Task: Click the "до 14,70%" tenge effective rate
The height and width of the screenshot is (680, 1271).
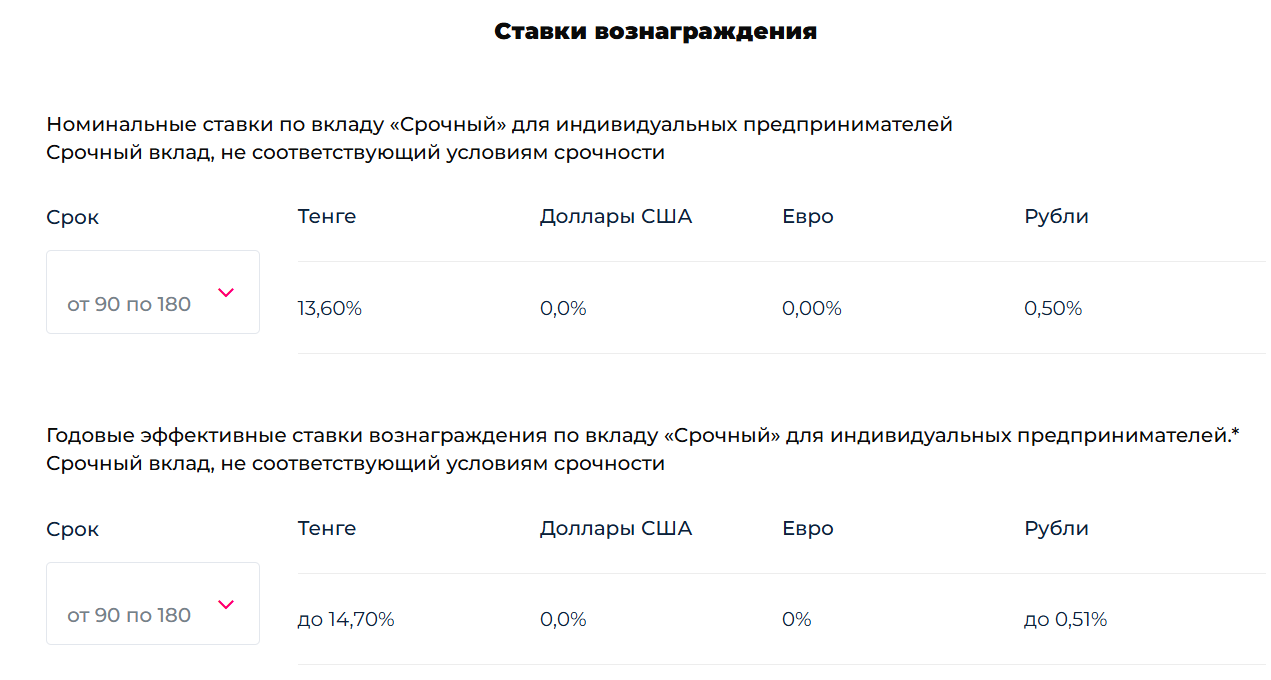Action: point(346,620)
